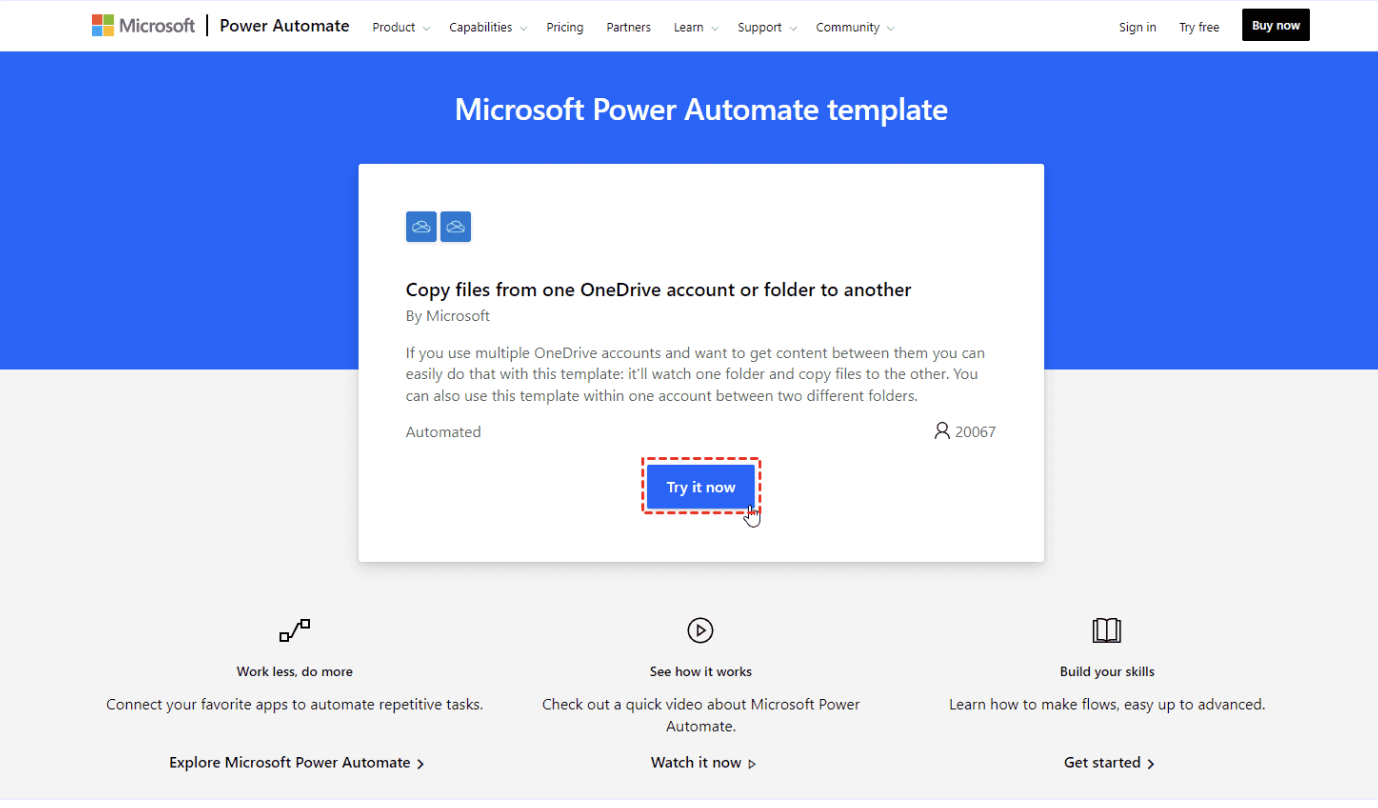
Task: Click the Buy now button
Action: tap(1276, 25)
